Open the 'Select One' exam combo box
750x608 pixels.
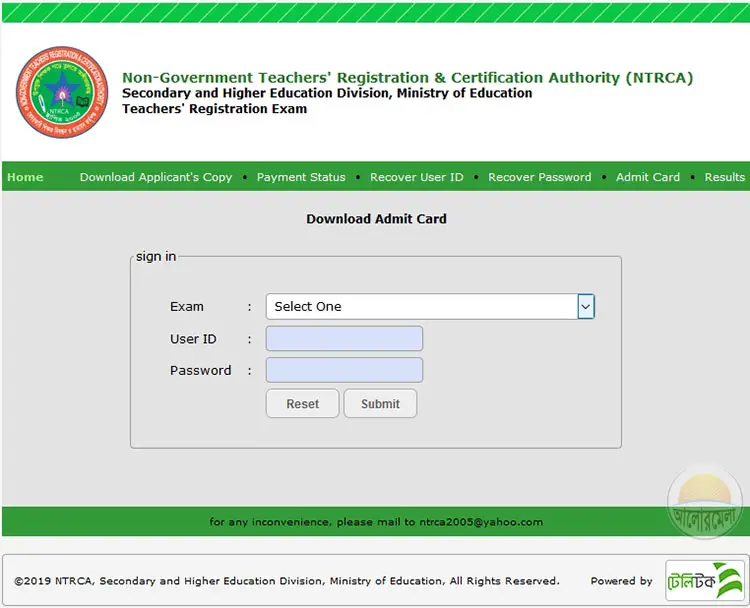420,307
